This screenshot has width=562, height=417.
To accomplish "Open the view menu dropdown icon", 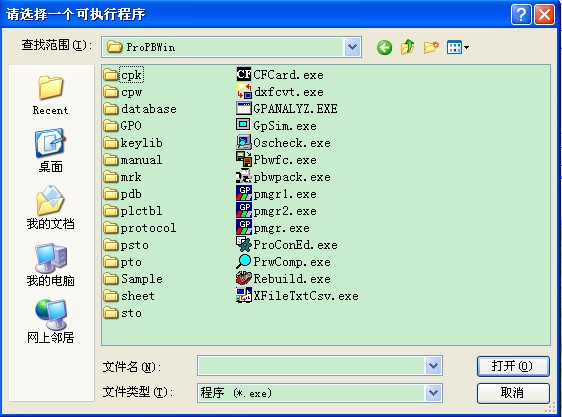I will pos(458,47).
